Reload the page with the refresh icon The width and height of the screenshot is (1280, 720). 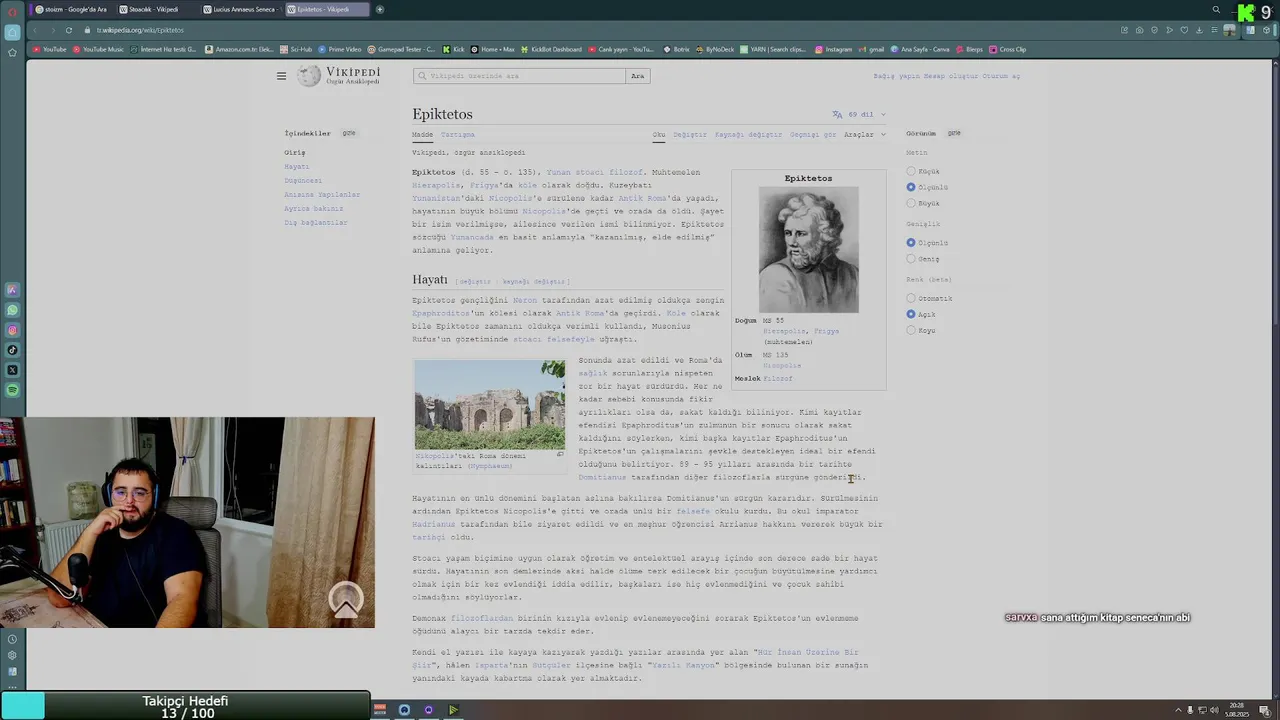click(69, 30)
